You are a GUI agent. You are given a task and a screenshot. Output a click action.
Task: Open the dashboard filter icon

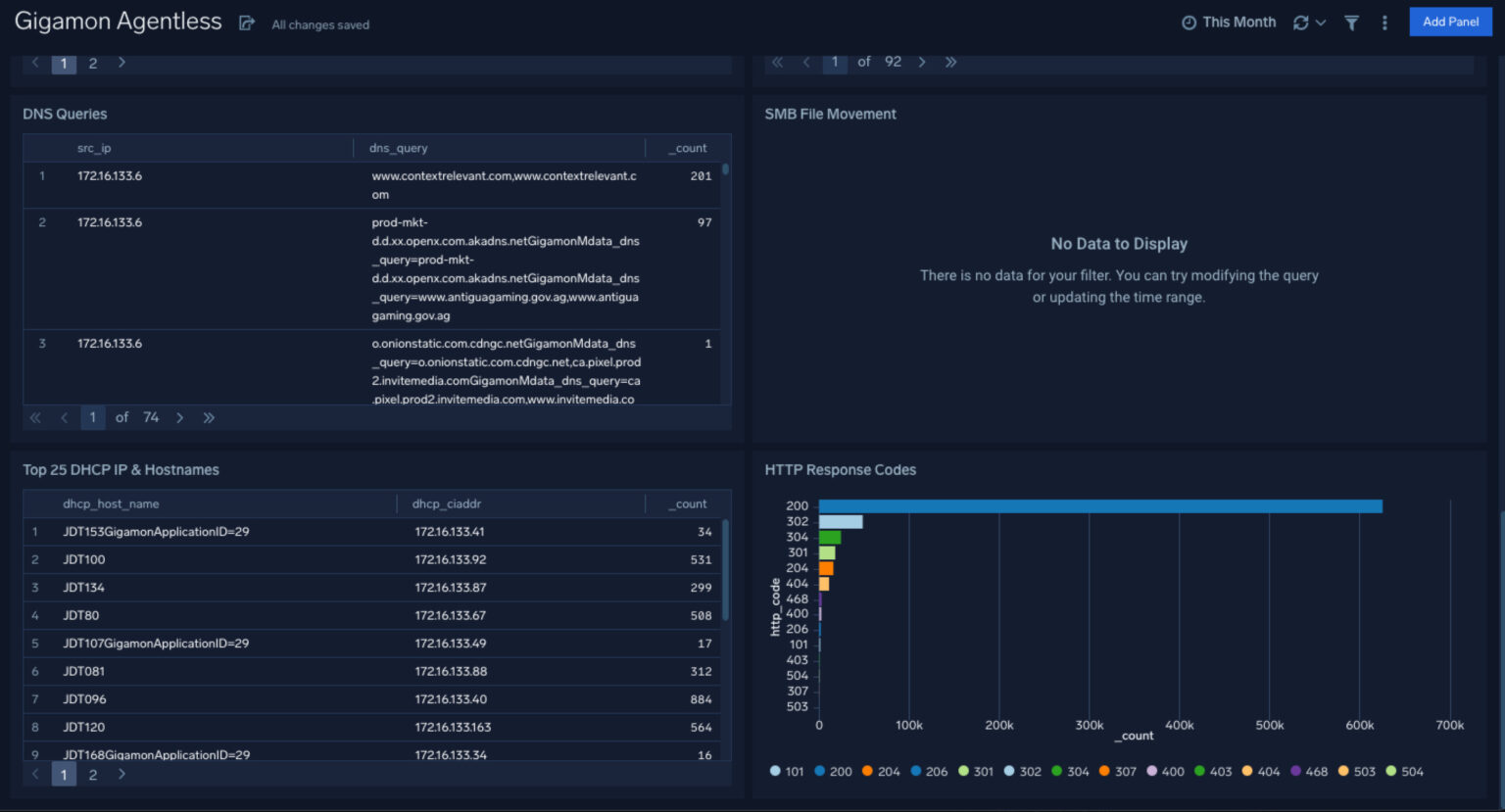[x=1351, y=22]
